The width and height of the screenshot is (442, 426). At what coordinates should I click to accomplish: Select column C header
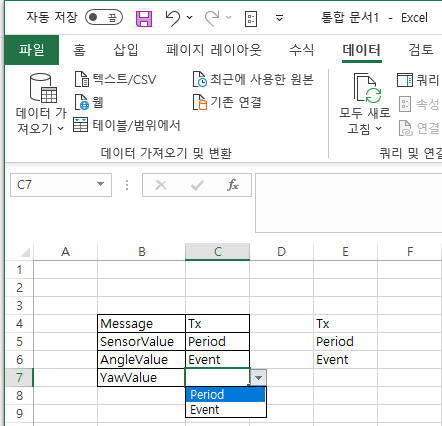pyautogui.click(x=218, y=252)
